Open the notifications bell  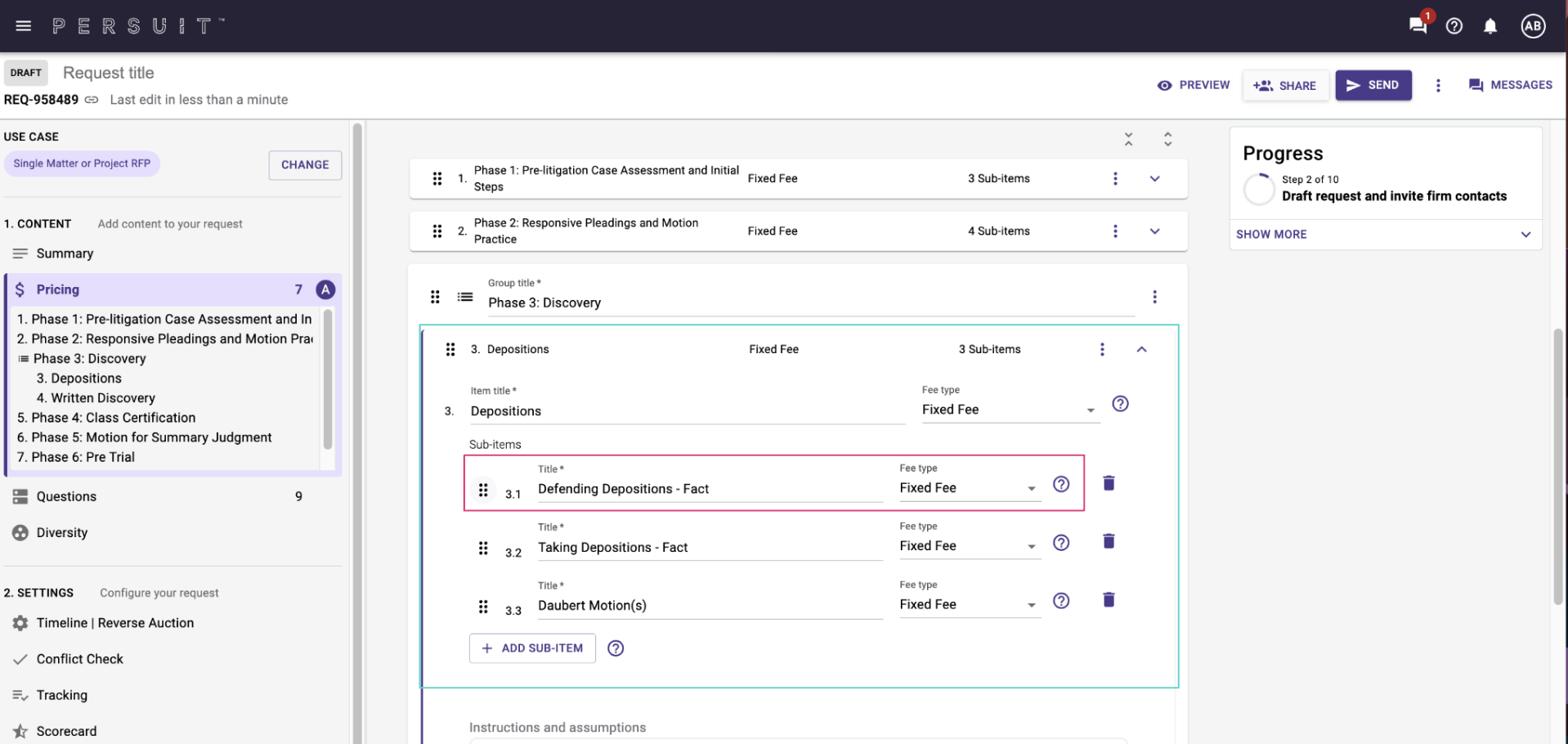coord(1490,26)
